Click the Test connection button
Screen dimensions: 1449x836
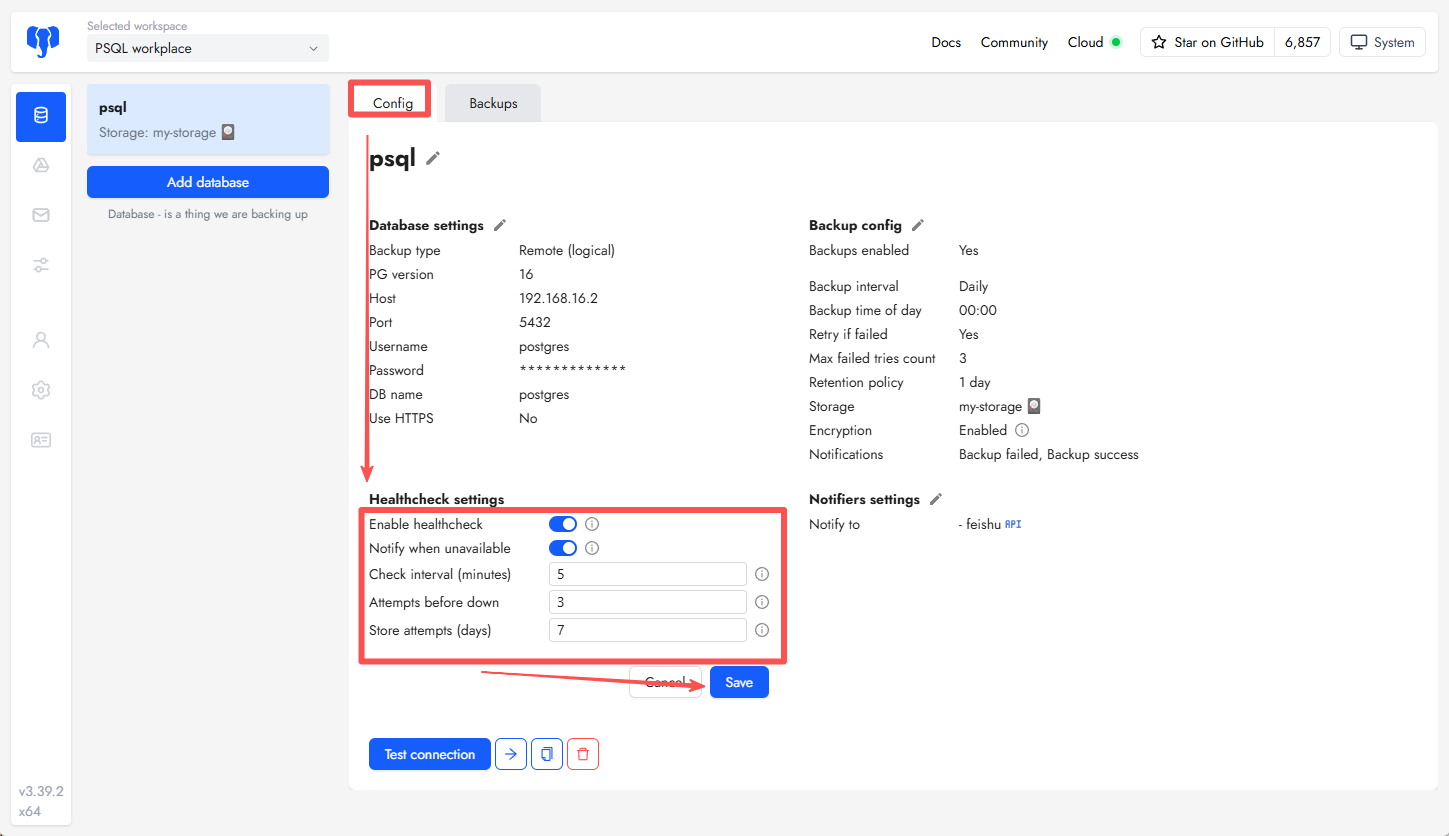[430, 754]
